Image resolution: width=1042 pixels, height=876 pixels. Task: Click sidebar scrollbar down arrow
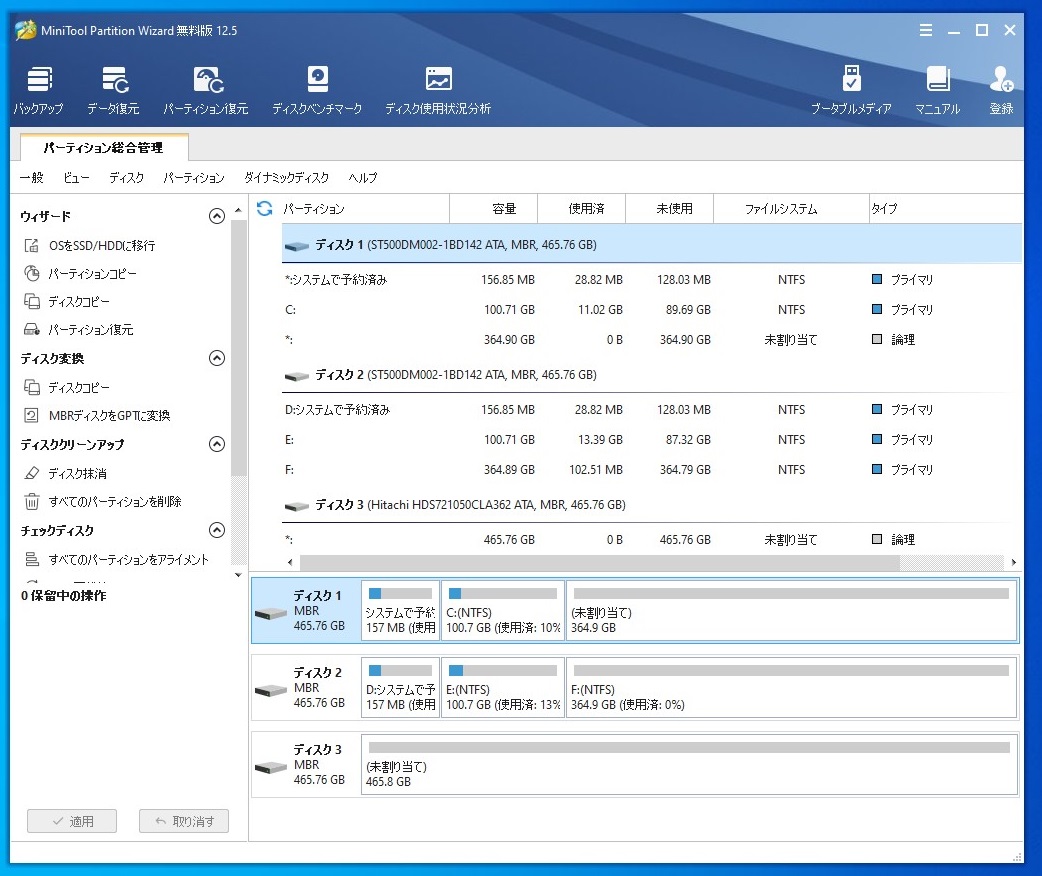tap(239, 575)
